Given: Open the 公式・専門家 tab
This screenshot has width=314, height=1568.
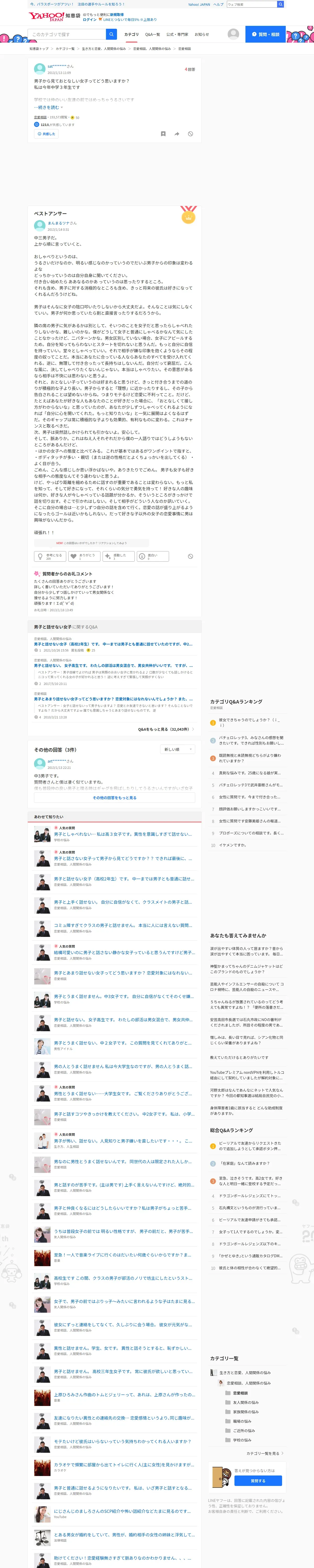Looking at the screenshot, I should 177,35.
